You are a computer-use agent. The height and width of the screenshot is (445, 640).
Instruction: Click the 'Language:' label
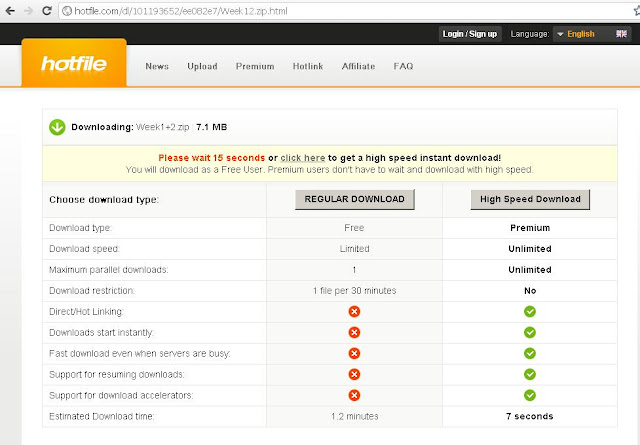click(530, 34)
